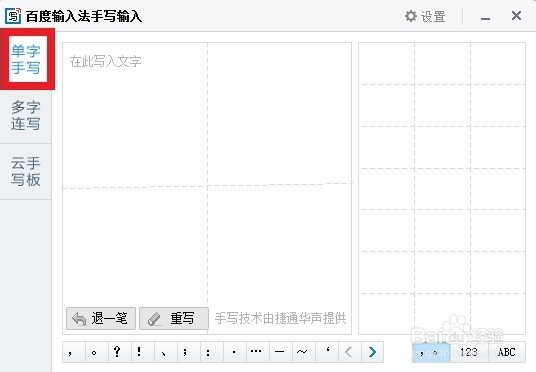Click 手写技术由捷通华声提供 text
536x372 pixels.
point(280,318)
